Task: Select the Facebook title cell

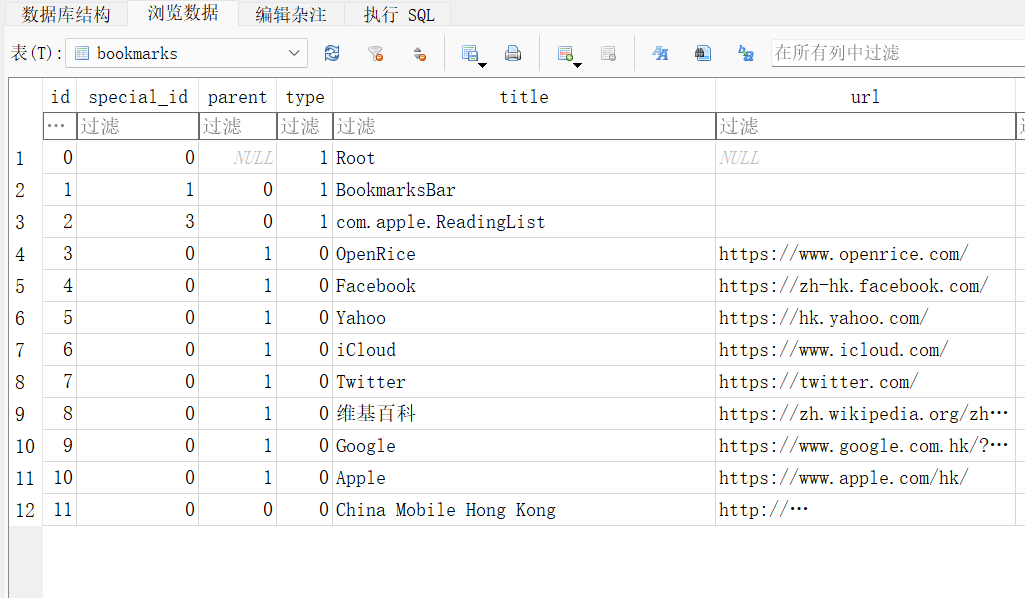Action: (524, 286)
